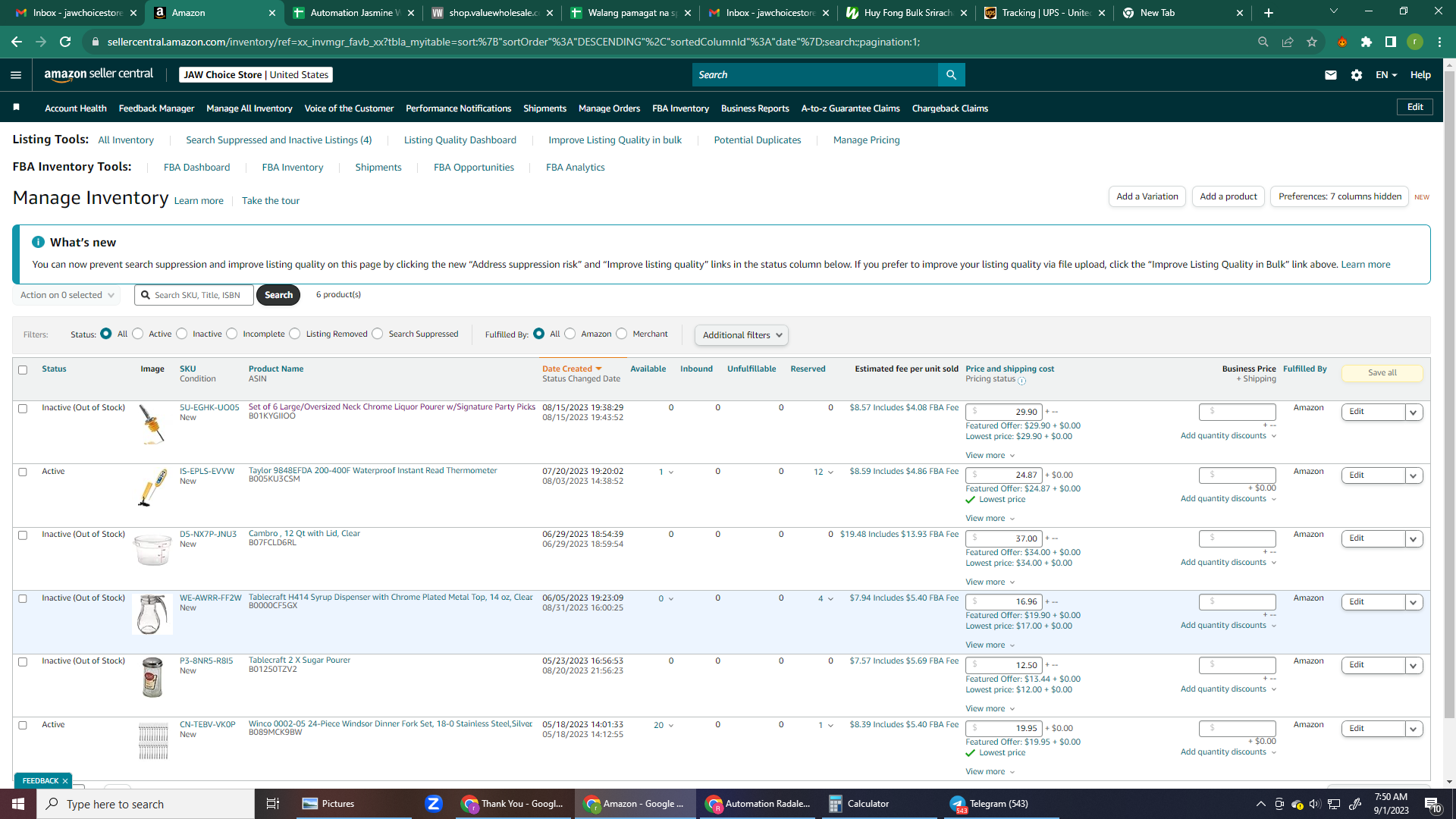Expand View more for Cambro row
This screenshot has width=1456, height=819.
point(990,582)
